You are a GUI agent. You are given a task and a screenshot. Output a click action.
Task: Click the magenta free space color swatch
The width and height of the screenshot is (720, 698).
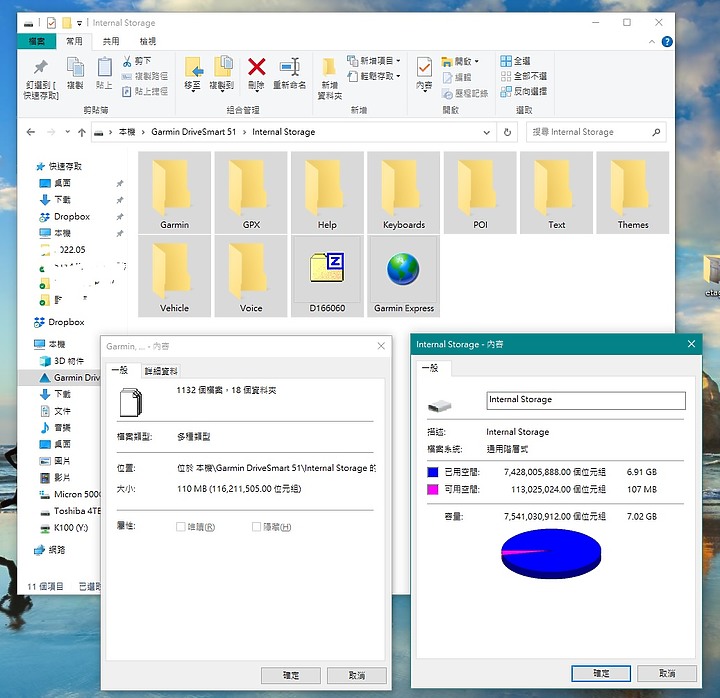[433, 490]
